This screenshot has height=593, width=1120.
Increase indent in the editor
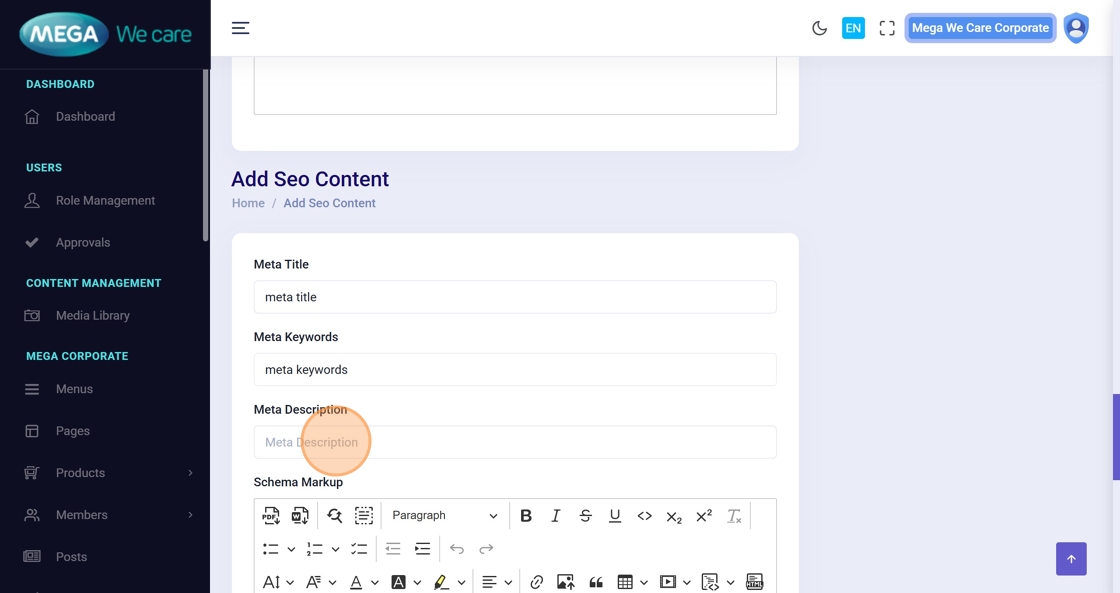coord(422,549)
